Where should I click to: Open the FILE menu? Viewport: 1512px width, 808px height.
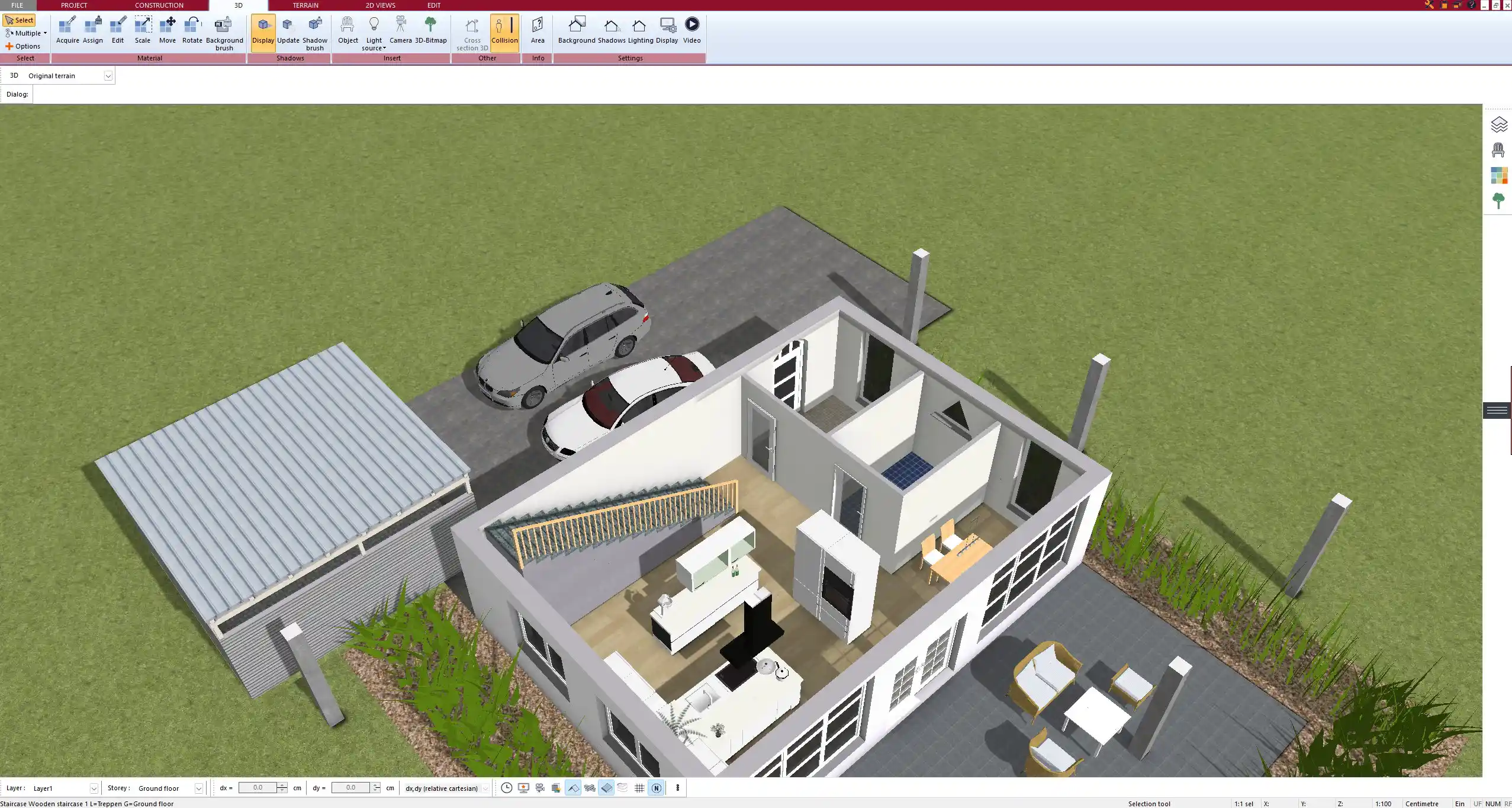point(17,5)
